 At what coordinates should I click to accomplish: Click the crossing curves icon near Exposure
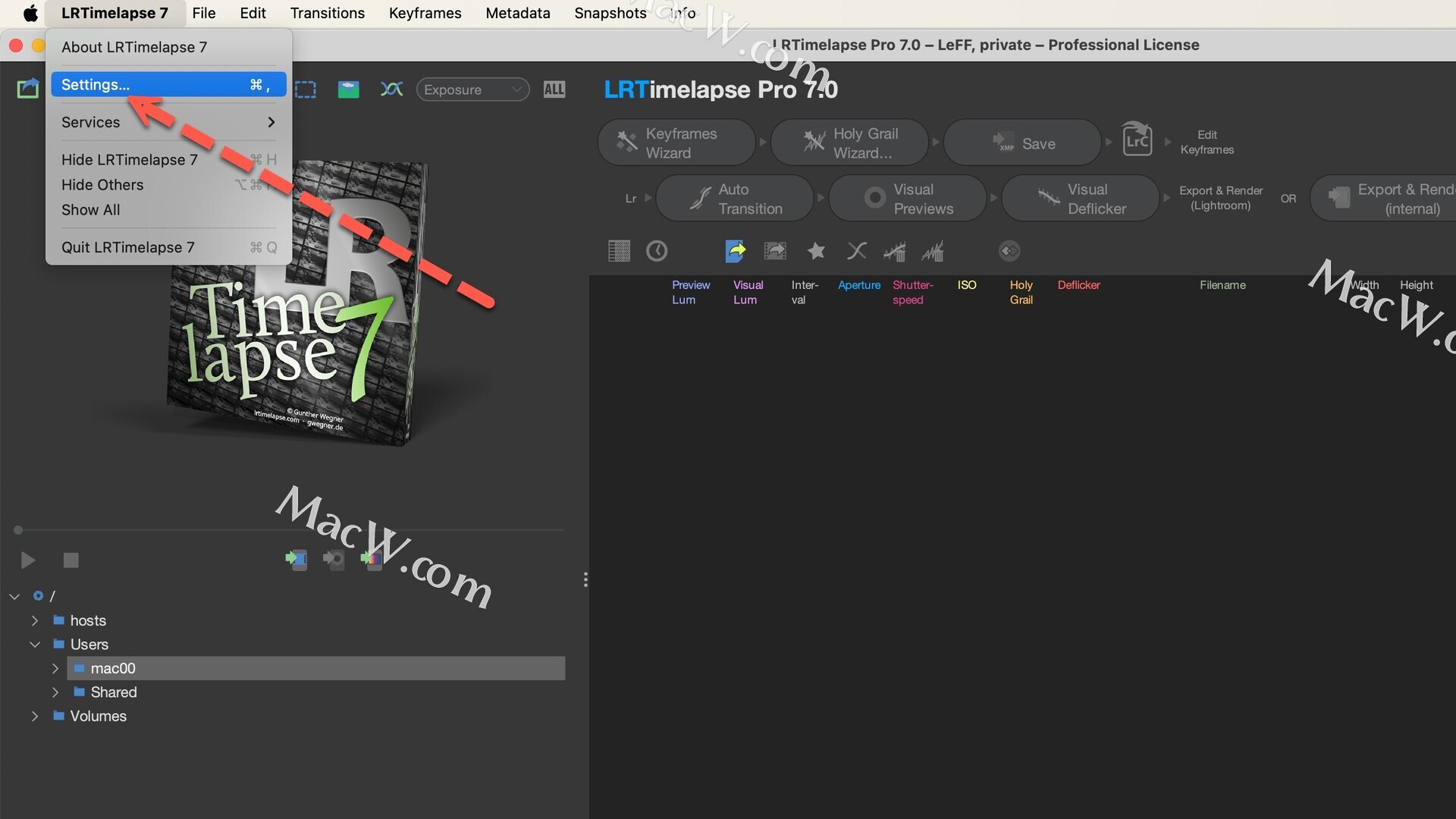tap(391, 89)
